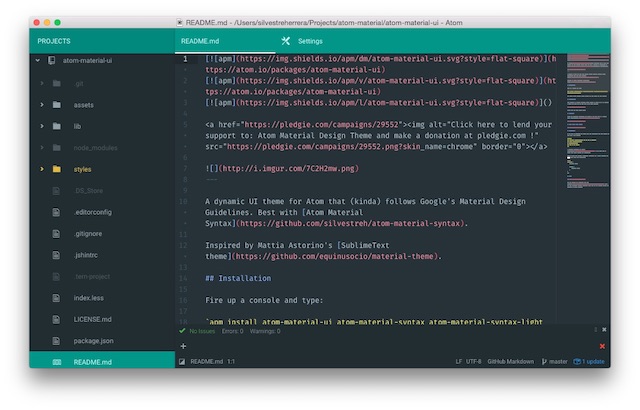Expand the assets folder chevron

tap(42, 105)
